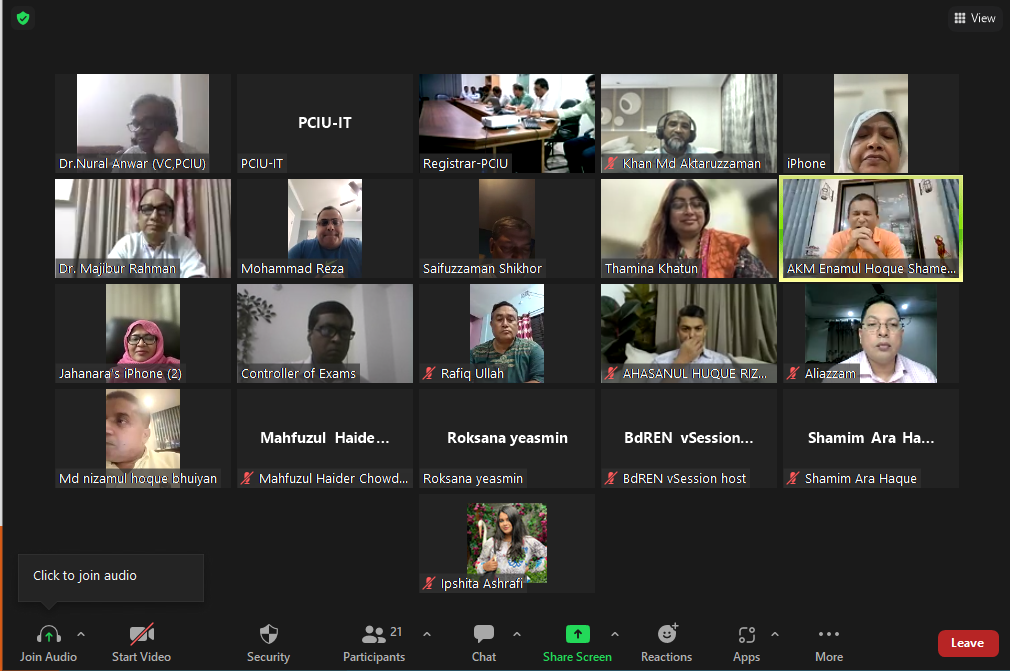The image size is (1010, 671).
Task: Click the participant count 21
Action: (396, 632)
